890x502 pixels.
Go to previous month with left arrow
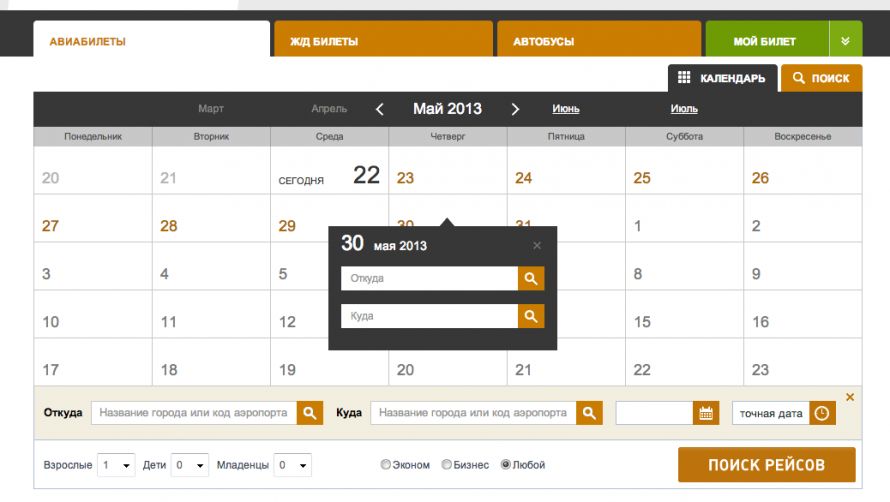(x=380, y=109)
